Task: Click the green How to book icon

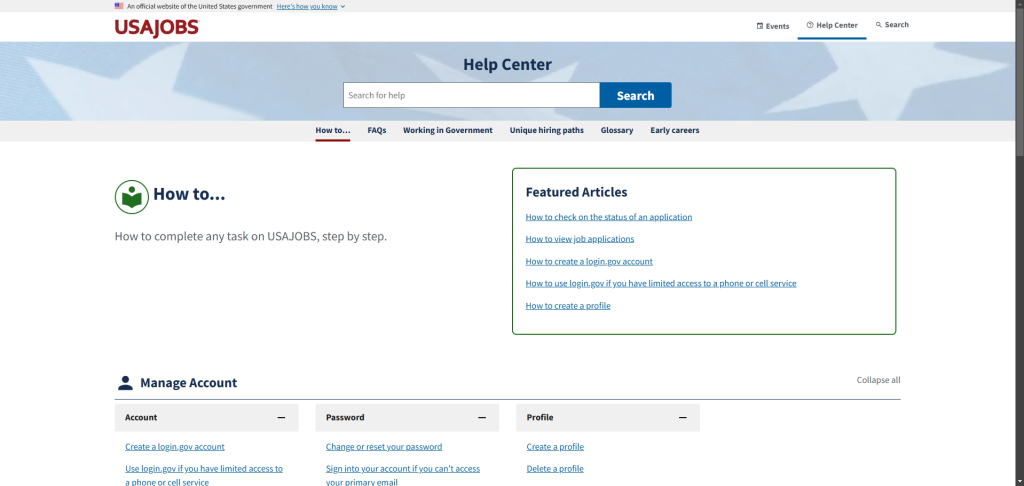Action: coord(132,197)
